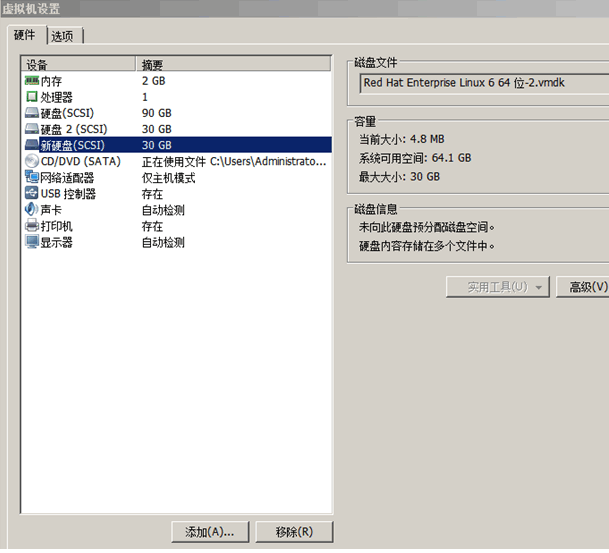This screenshot has height=553, width=609.
Task: Click the 高级(V) button
Action: [583, 287]
